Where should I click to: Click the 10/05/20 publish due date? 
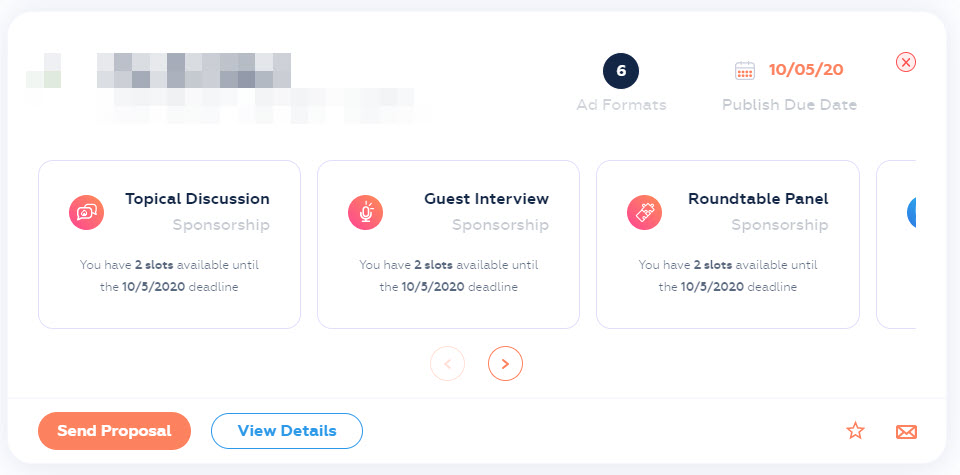(806, 70)
